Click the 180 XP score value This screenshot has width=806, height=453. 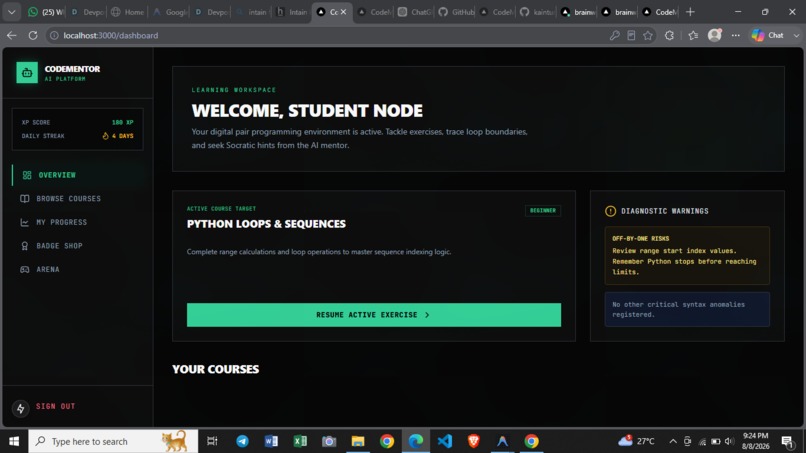(122, 122)
